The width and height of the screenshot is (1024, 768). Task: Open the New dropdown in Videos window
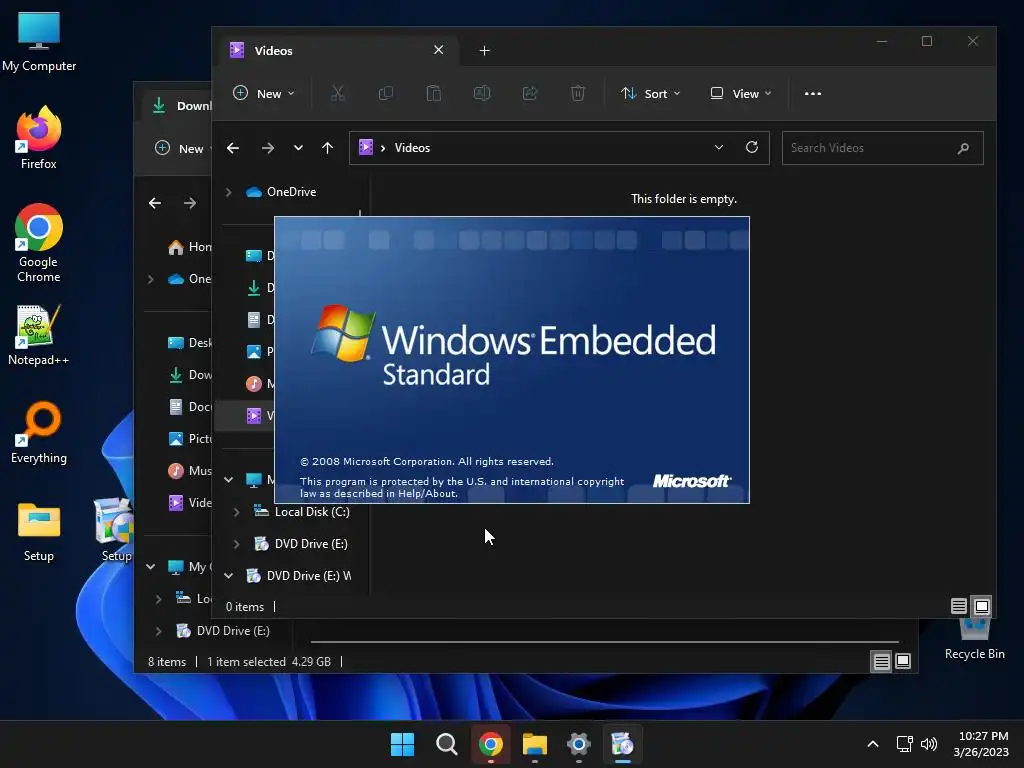click(264, 93)
